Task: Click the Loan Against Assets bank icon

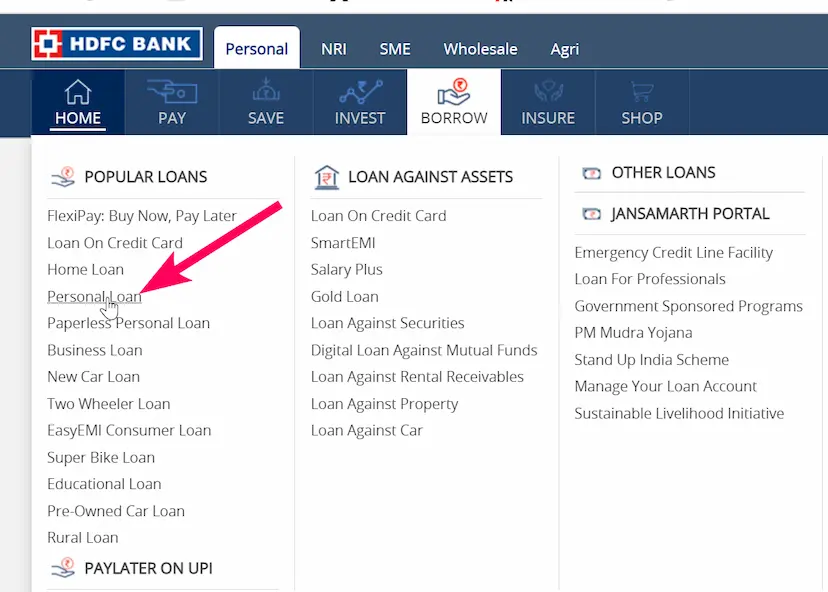Action: [326, 177]
